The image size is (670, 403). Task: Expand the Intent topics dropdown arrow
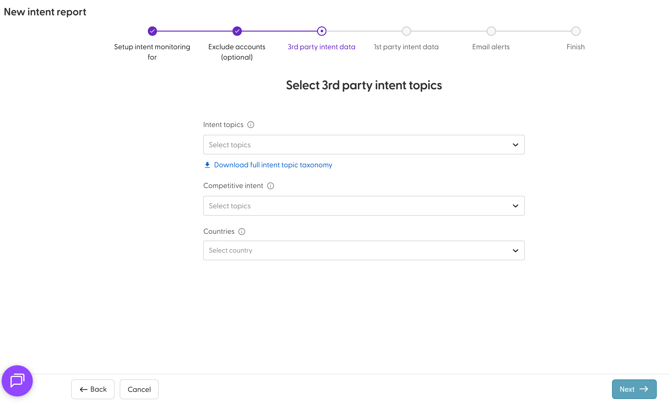pyautogui.click(x=515, y=145)
